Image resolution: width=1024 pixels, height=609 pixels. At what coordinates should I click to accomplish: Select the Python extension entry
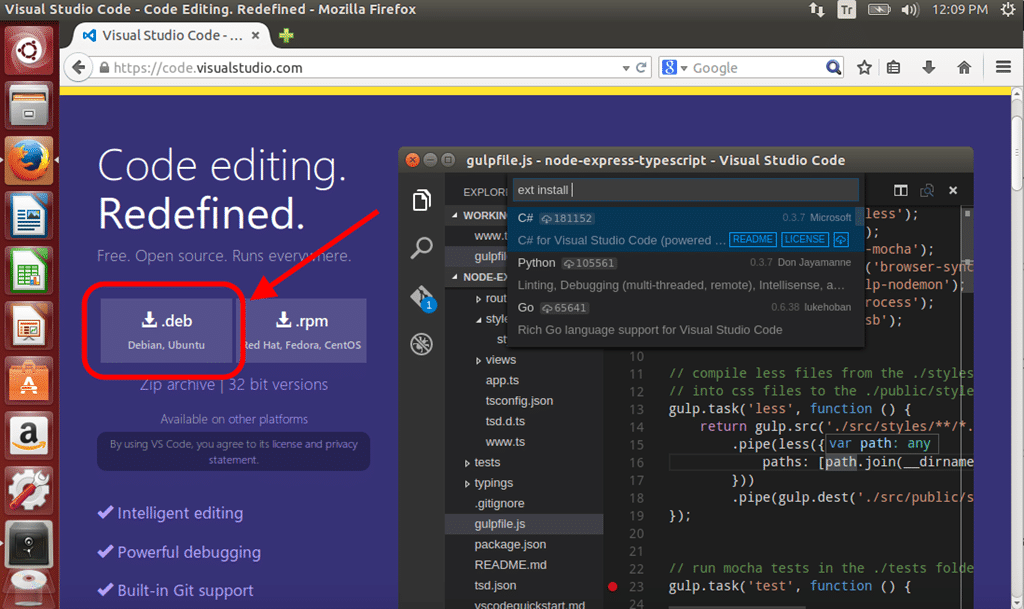(x=685, y=274)
